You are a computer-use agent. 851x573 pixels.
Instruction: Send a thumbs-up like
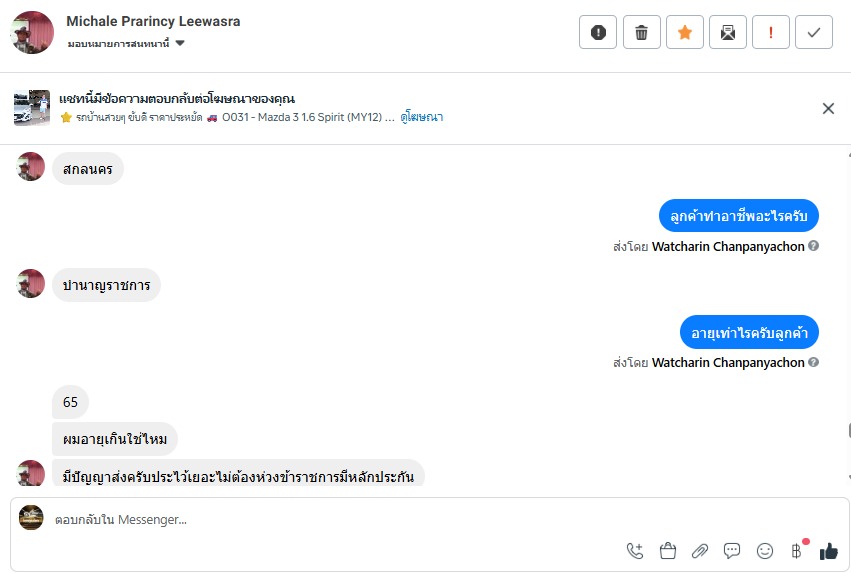coord(828,550)
